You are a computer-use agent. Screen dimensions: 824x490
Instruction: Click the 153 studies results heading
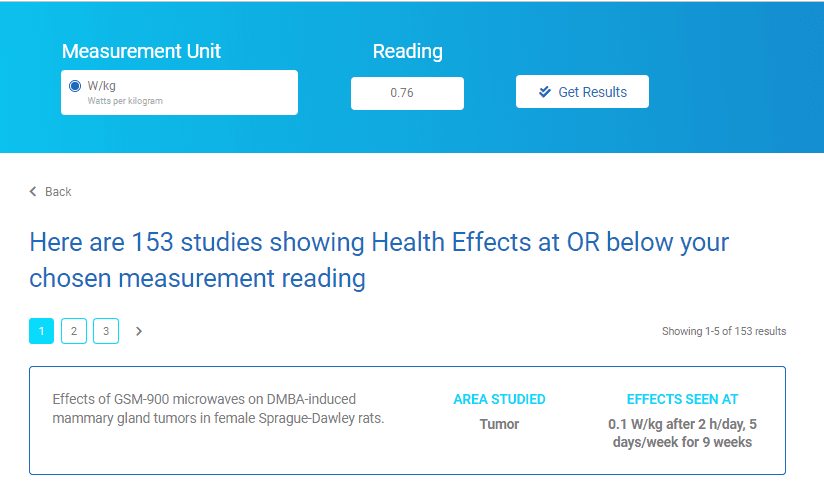click(x=379, y=260)
